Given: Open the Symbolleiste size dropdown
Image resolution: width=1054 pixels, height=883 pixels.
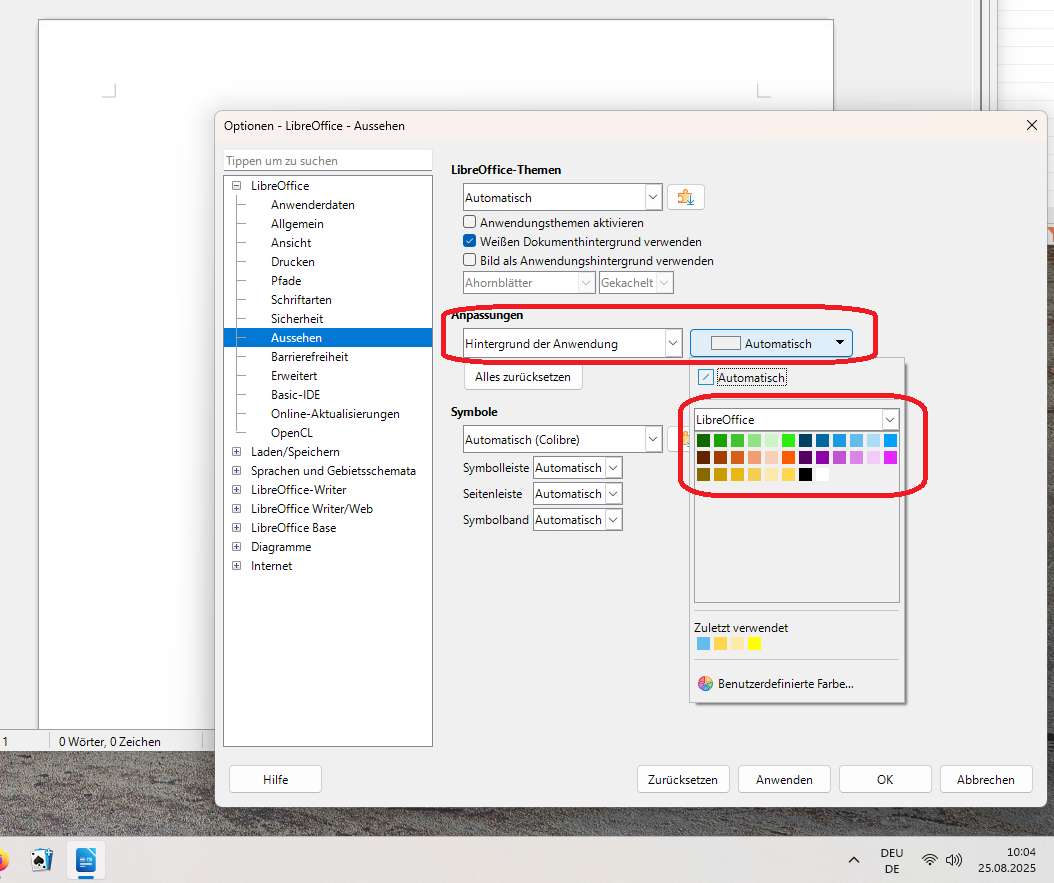Looking at the screenshot, I should tap(577, 468).
